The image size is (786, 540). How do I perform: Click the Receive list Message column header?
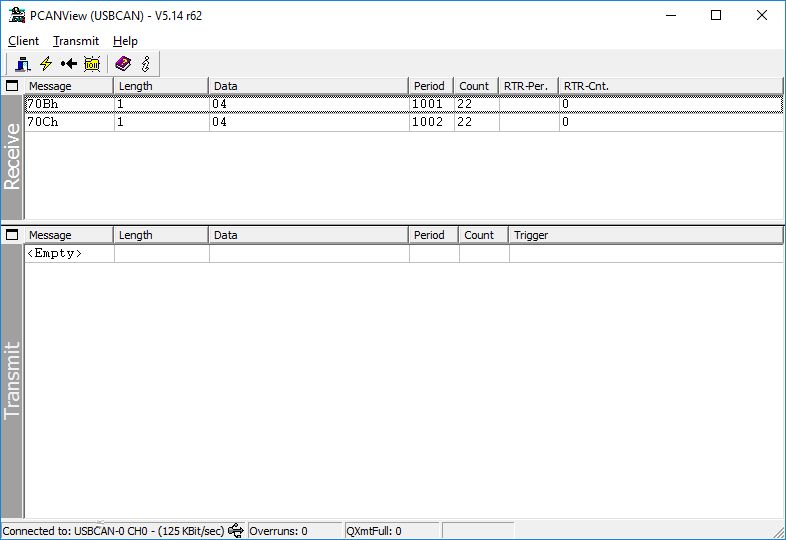coord(69,86)
